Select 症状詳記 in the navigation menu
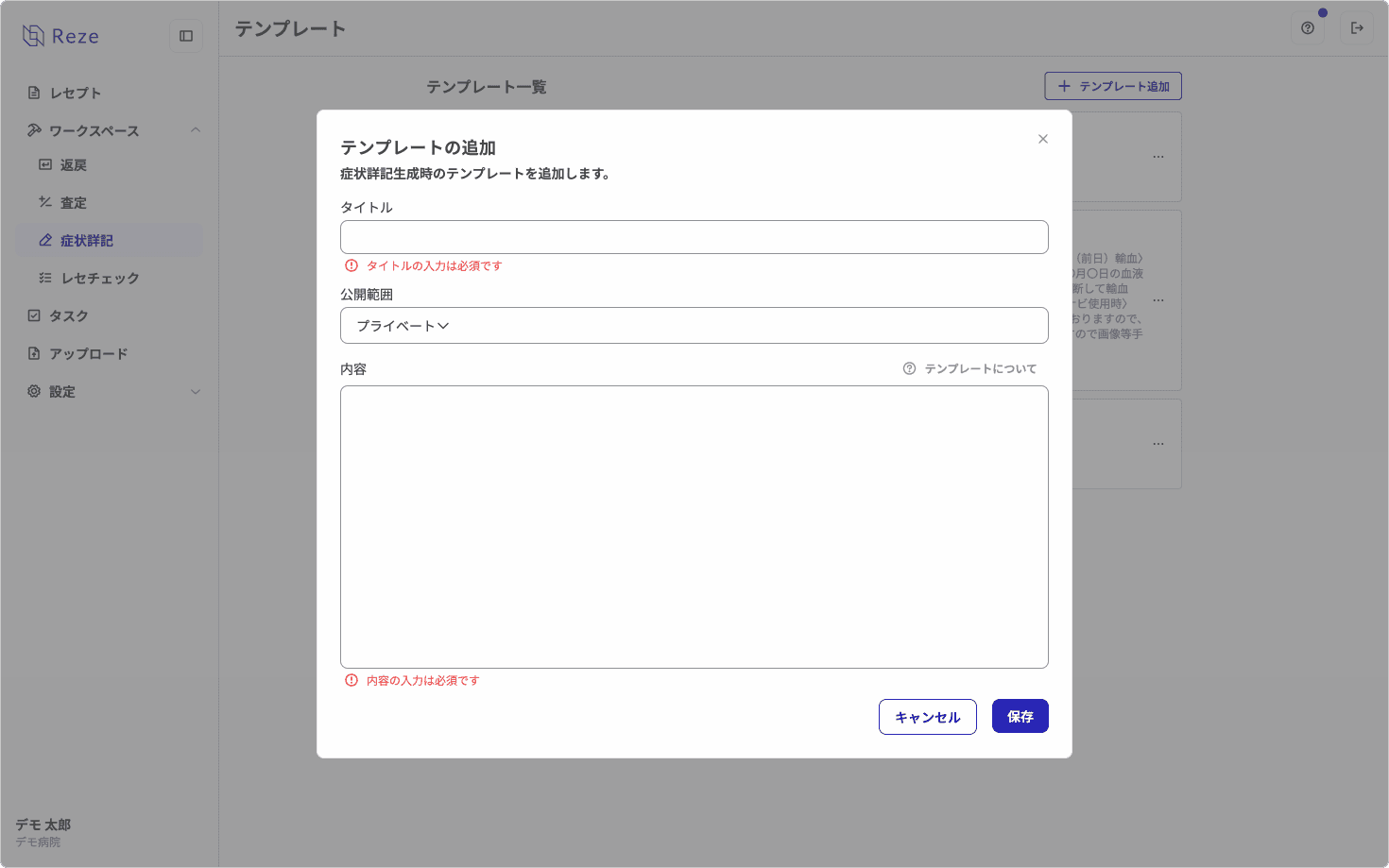Viewport: 1389px width, 868px height. [x=85, y=240]
